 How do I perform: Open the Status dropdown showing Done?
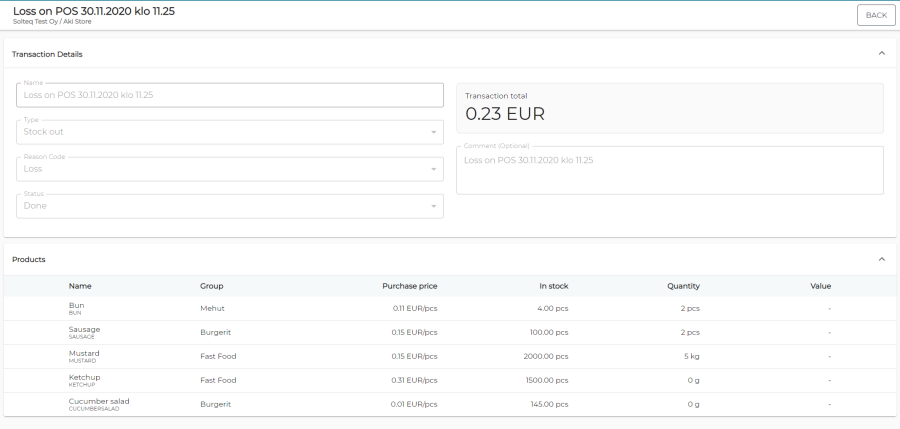coord(230,206)
